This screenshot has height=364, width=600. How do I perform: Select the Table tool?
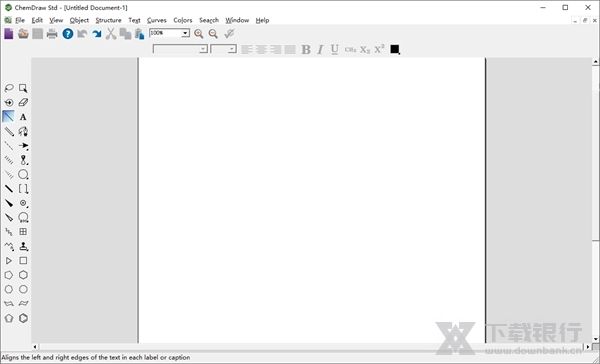coord(23,232)
